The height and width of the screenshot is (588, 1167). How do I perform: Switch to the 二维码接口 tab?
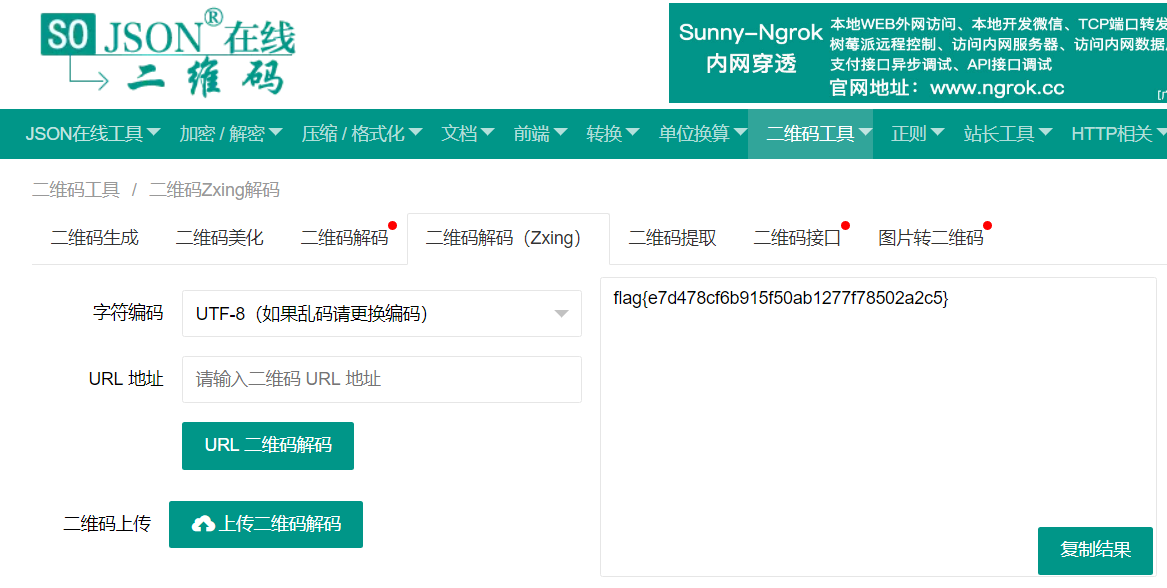point(797,238)
